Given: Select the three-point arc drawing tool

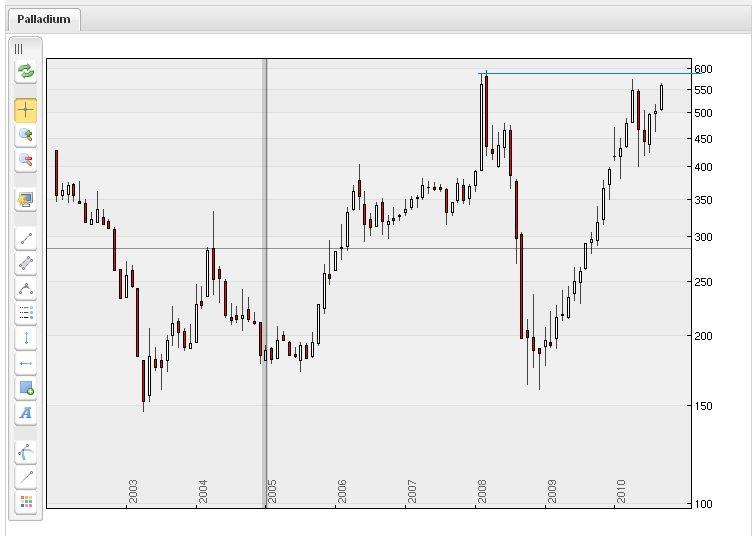Looking at the screenshot, I should [x=26, y=289].
